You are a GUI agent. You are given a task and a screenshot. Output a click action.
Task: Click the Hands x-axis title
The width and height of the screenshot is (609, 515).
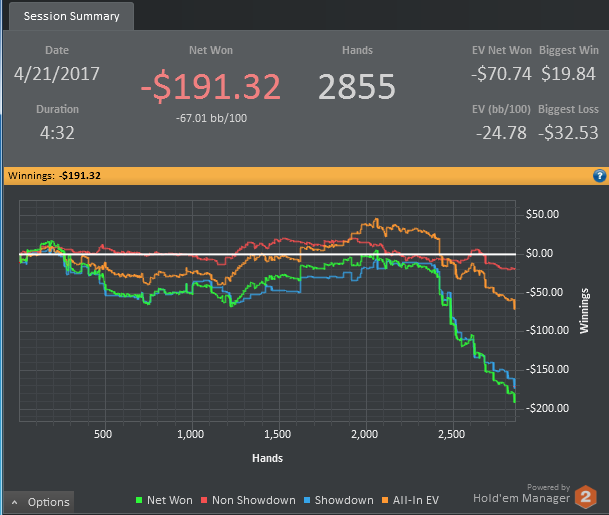pos(267,458)
